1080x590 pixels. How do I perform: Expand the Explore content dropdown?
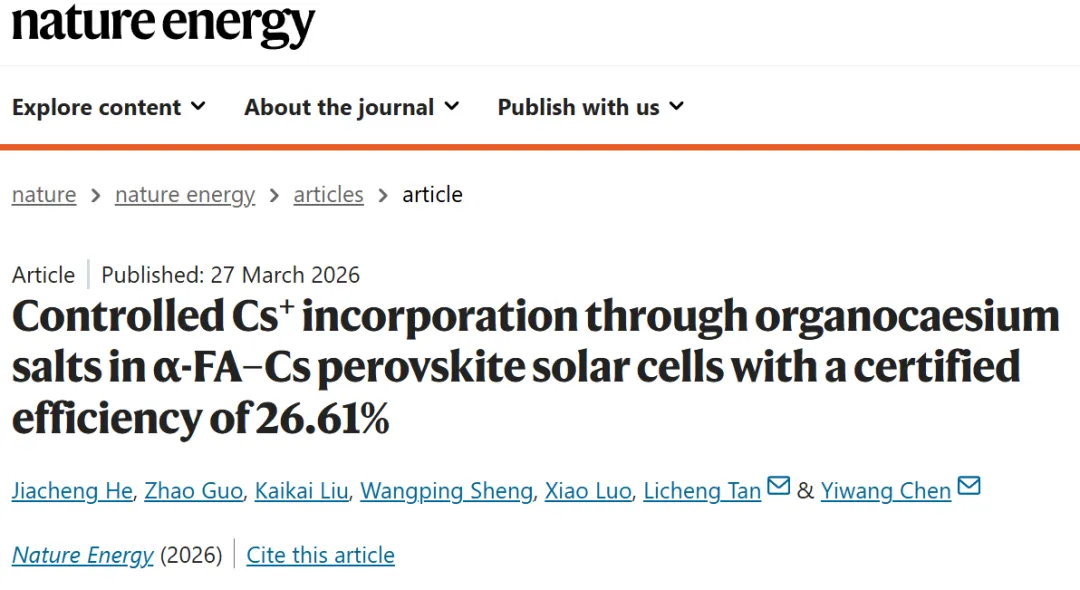109,107
